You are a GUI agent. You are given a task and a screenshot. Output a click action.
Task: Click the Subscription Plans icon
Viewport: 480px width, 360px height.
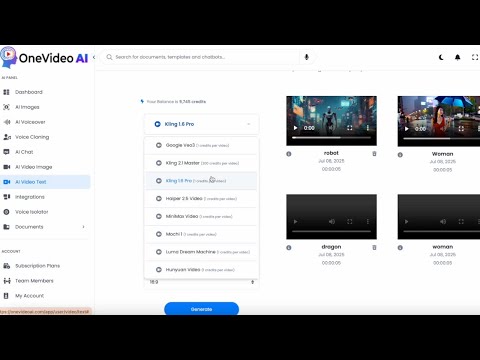6,266
